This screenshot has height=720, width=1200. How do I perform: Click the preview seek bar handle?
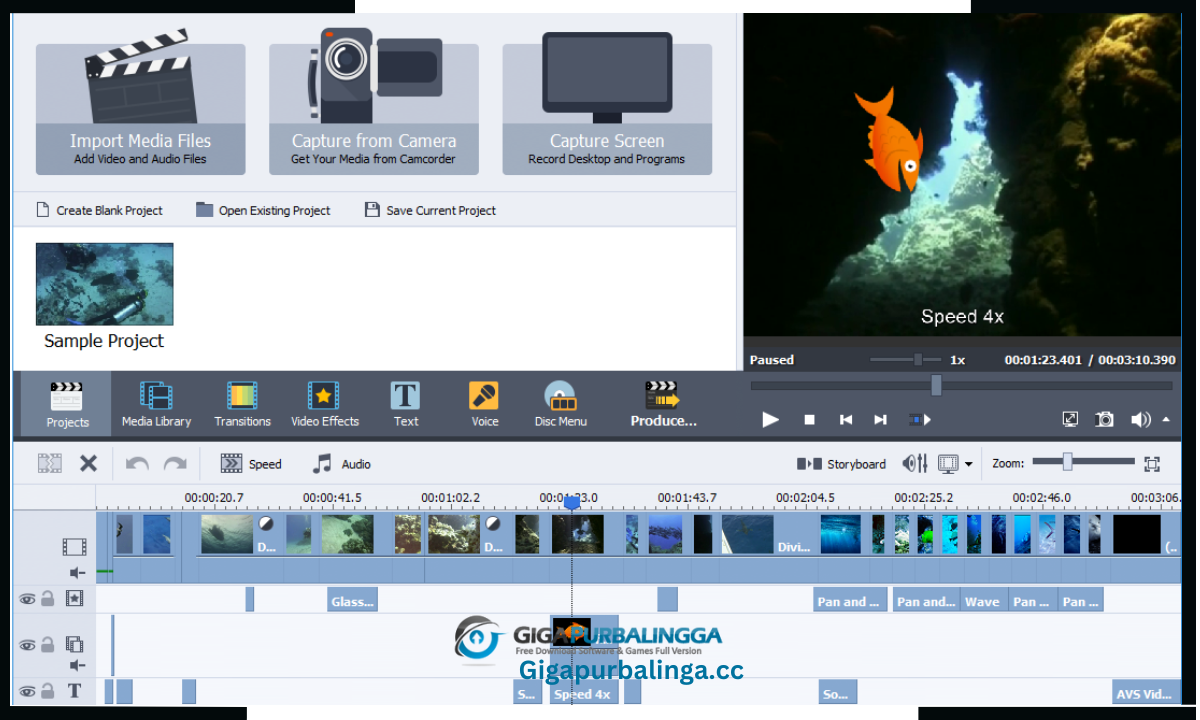[936, 385]
